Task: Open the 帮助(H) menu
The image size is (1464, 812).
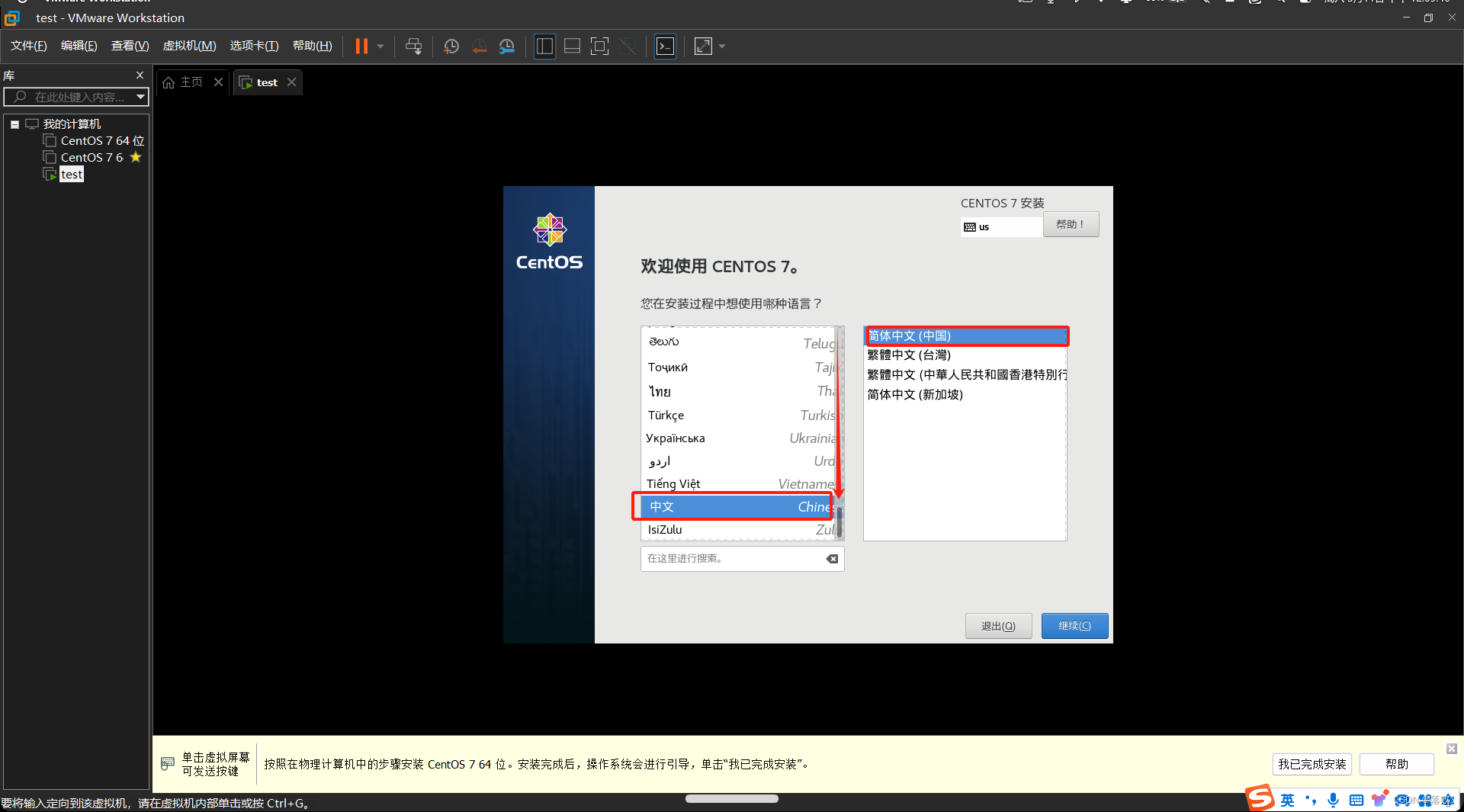Action: (312, 46)
